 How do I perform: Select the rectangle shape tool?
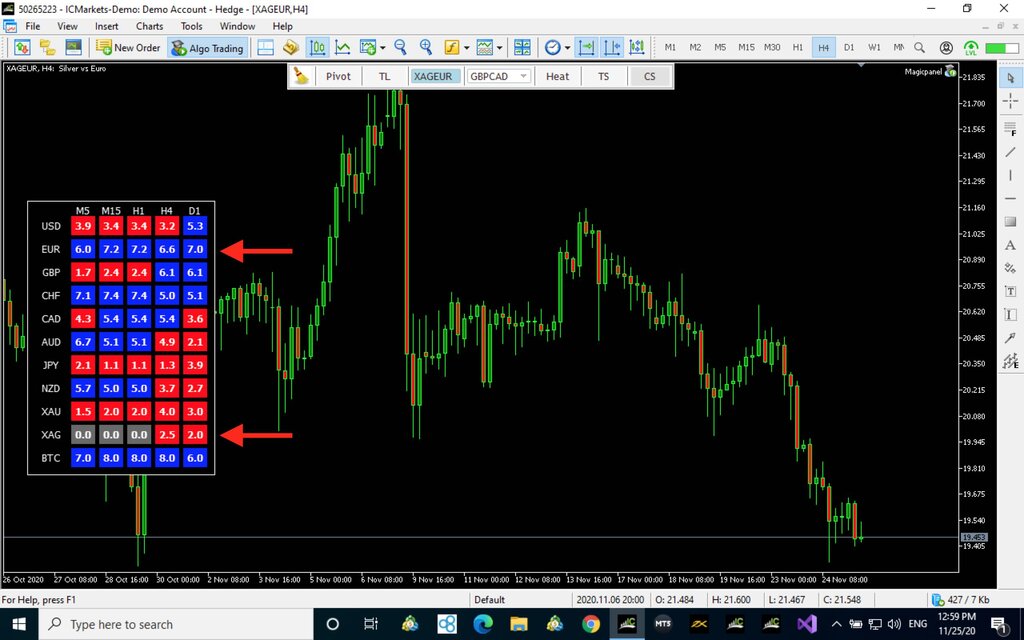point(1010,221)
